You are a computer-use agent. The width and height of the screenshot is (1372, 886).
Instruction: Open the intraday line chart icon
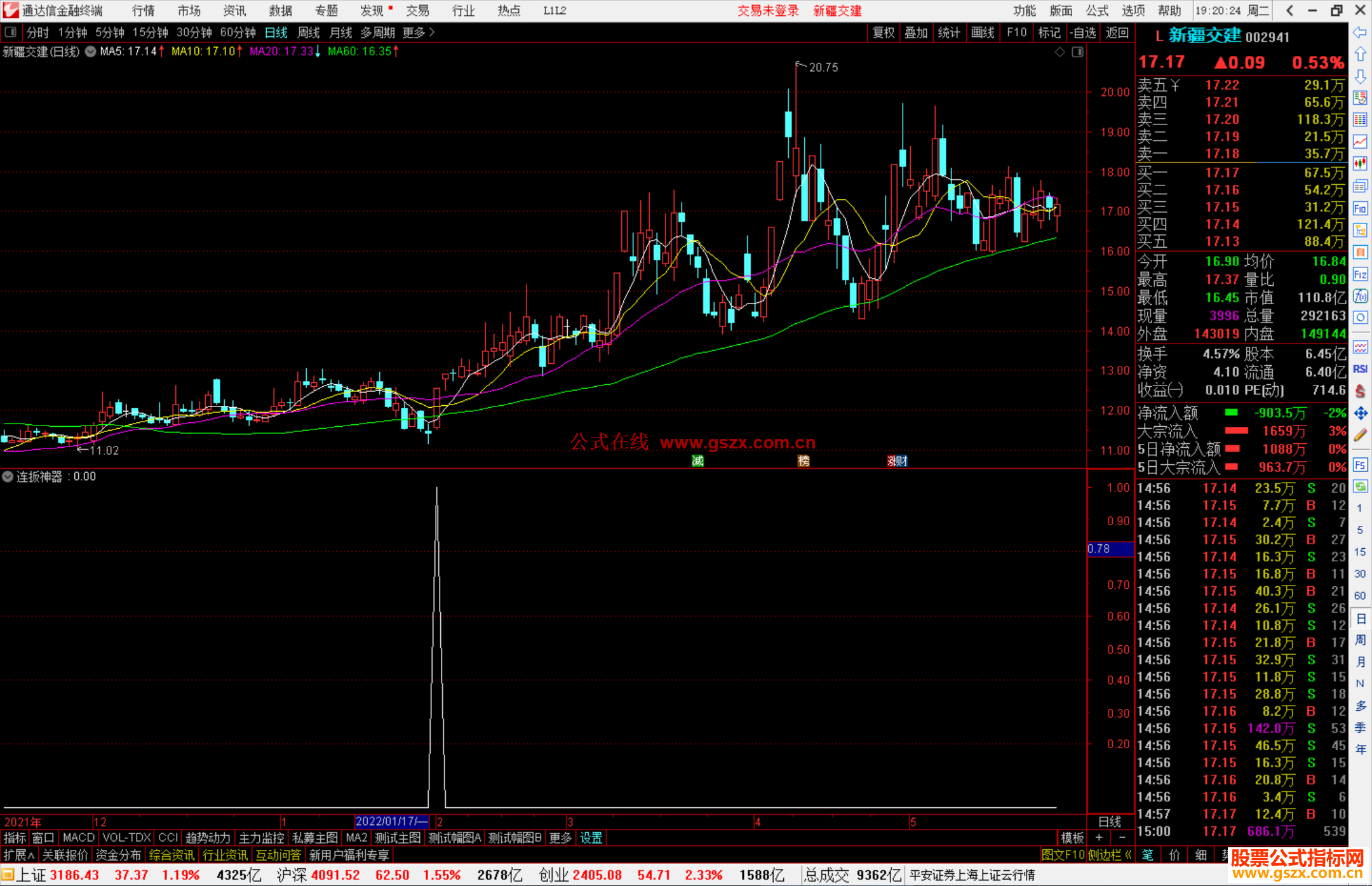tap(1360, 142)
